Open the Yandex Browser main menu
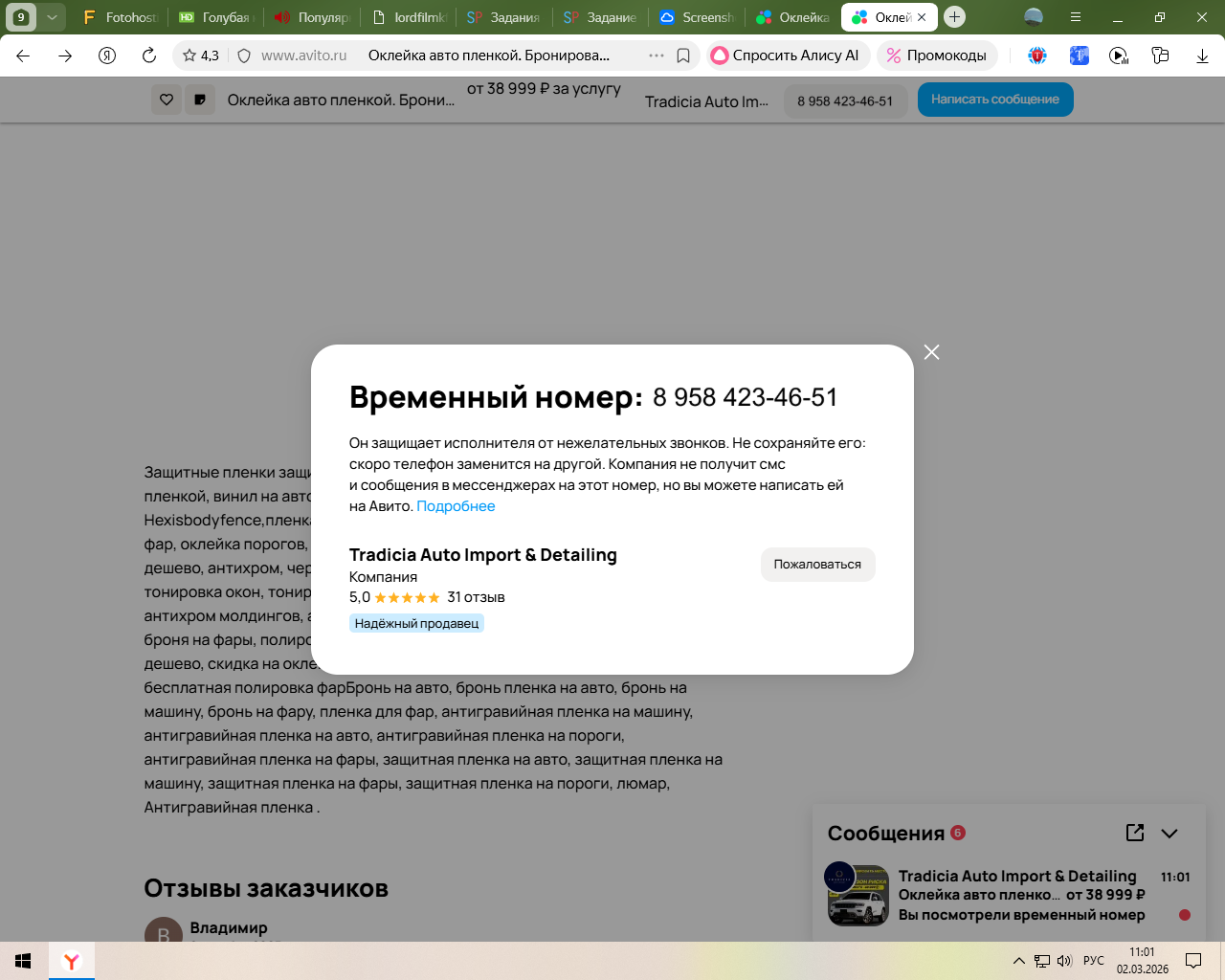 point(1076,17)
